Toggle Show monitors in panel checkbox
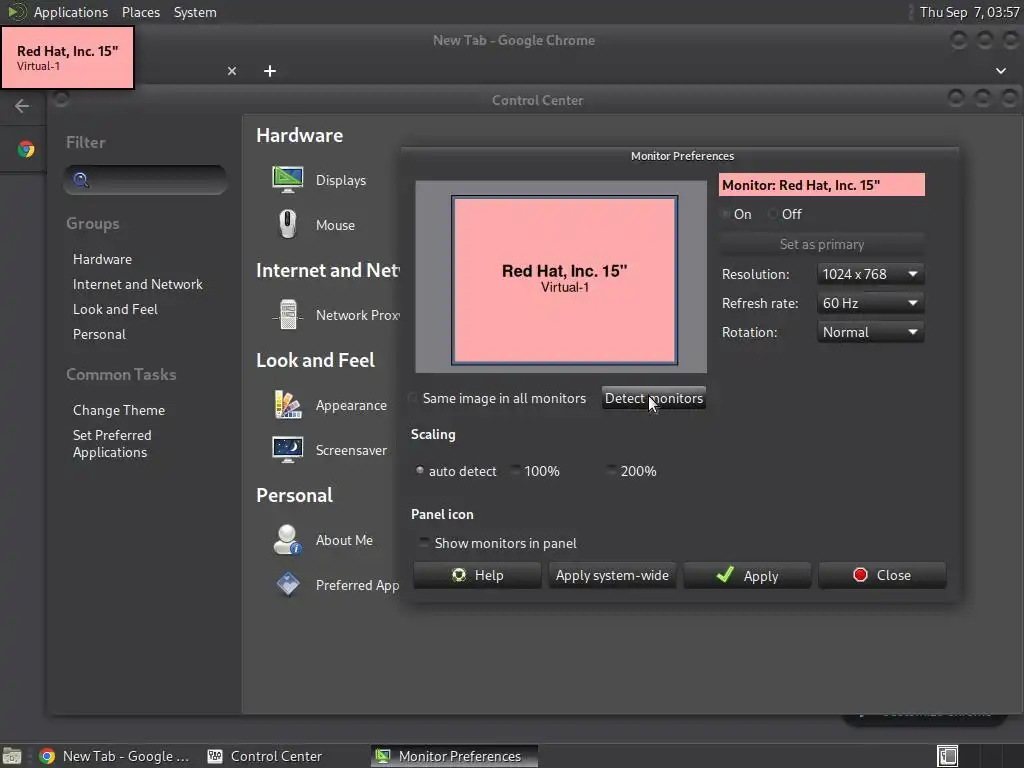The image size is (1024, 768). tap(424, 543)
